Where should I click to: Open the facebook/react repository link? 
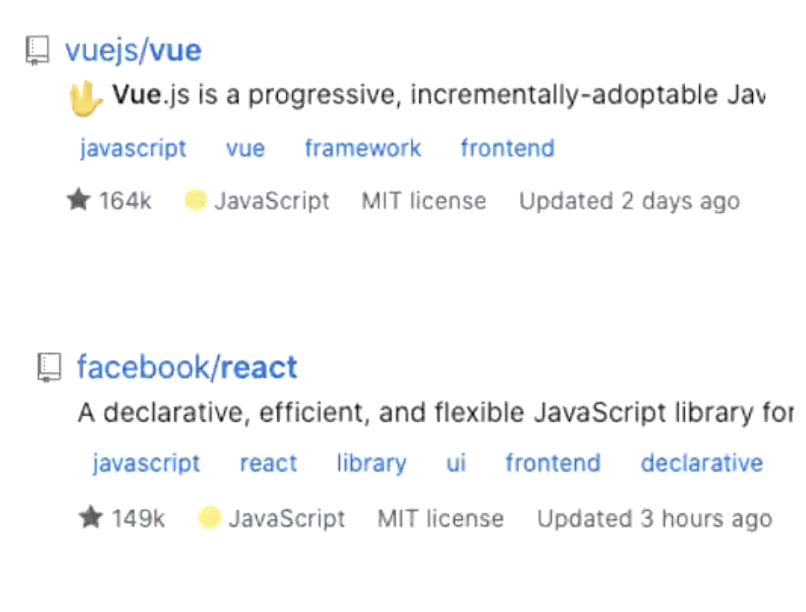coord(187,368)
